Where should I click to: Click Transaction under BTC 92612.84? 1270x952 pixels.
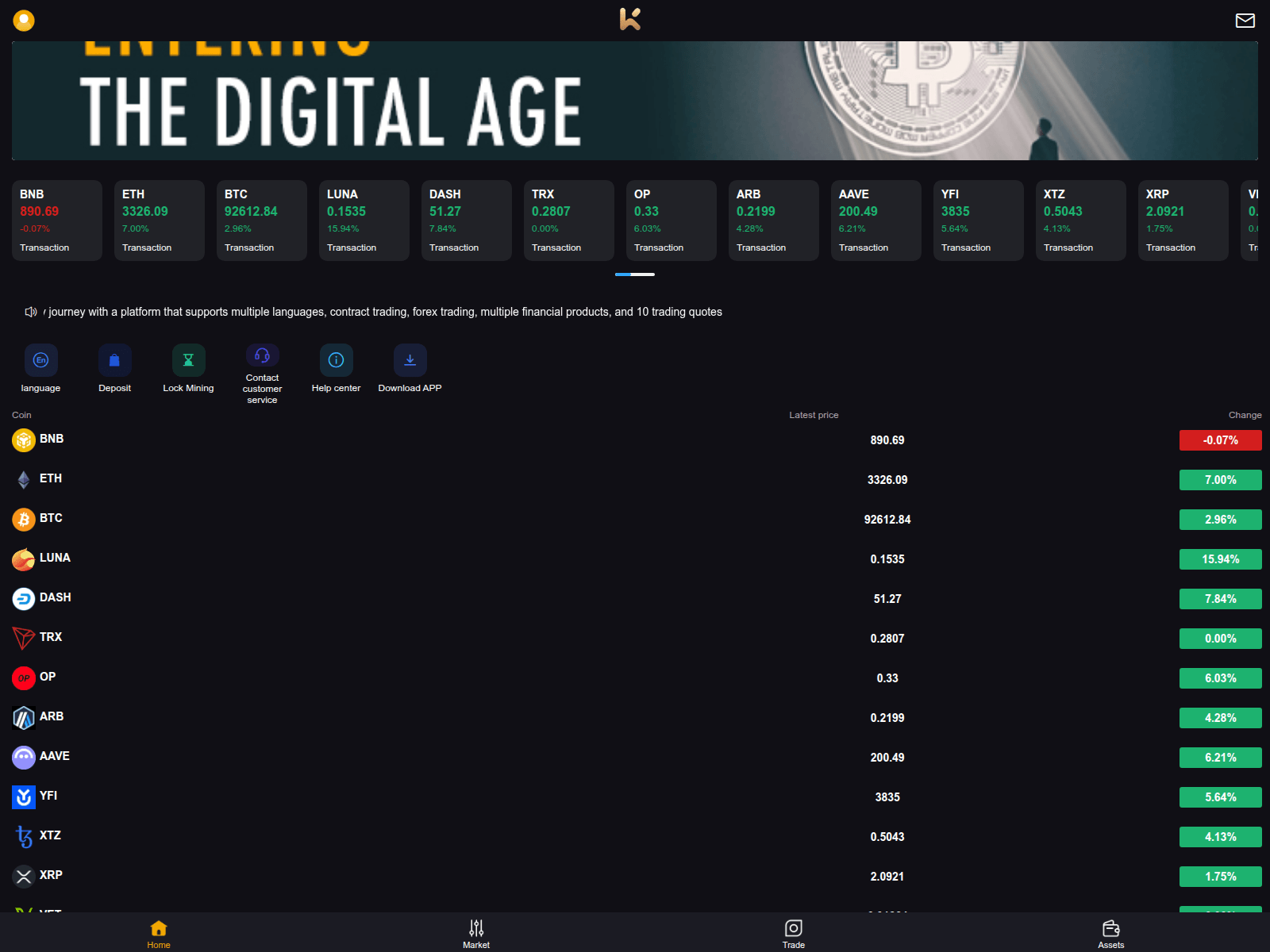tap(249, 247)
